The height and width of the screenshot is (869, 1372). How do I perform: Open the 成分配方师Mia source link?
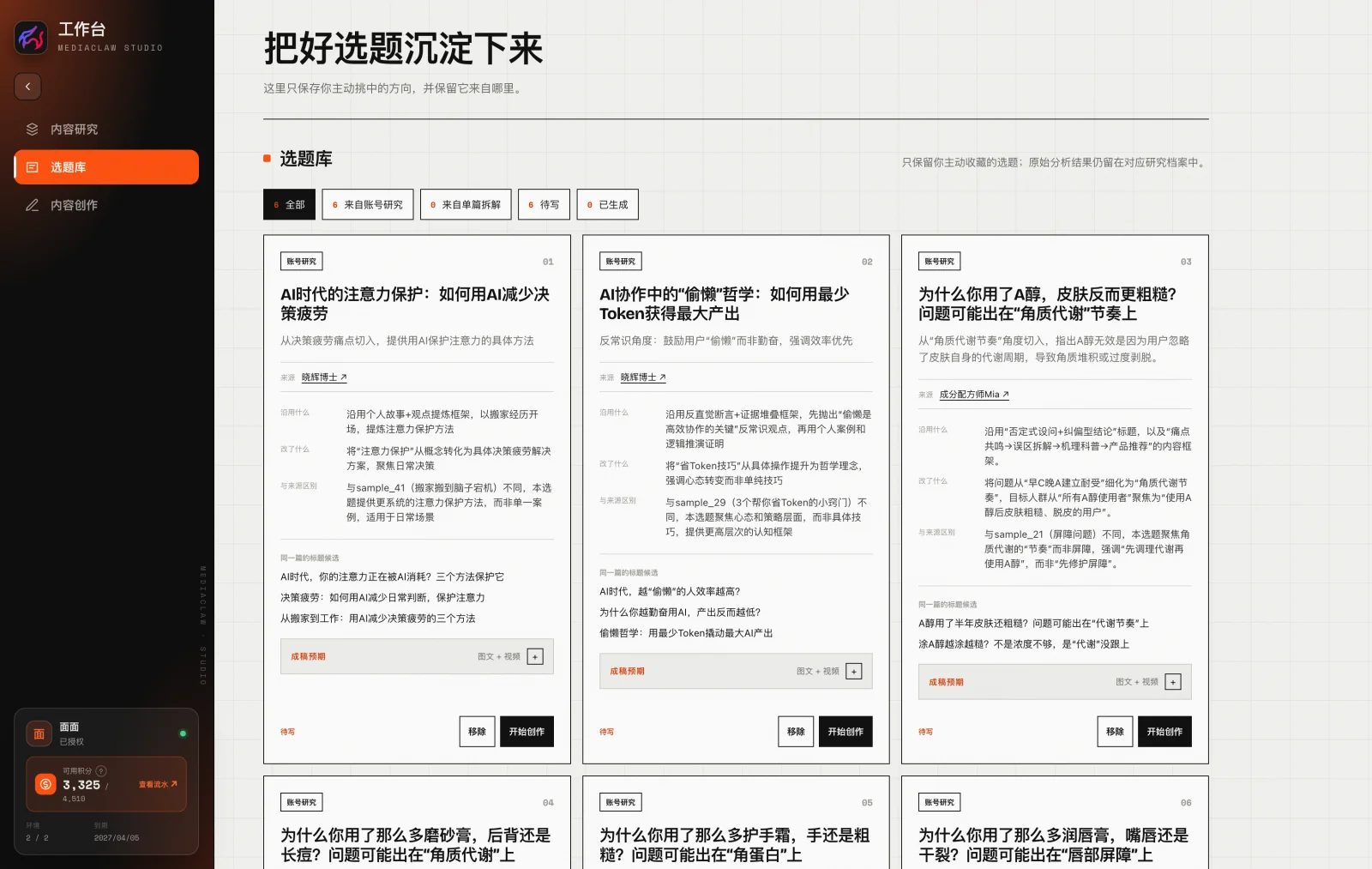coord(974,395)
